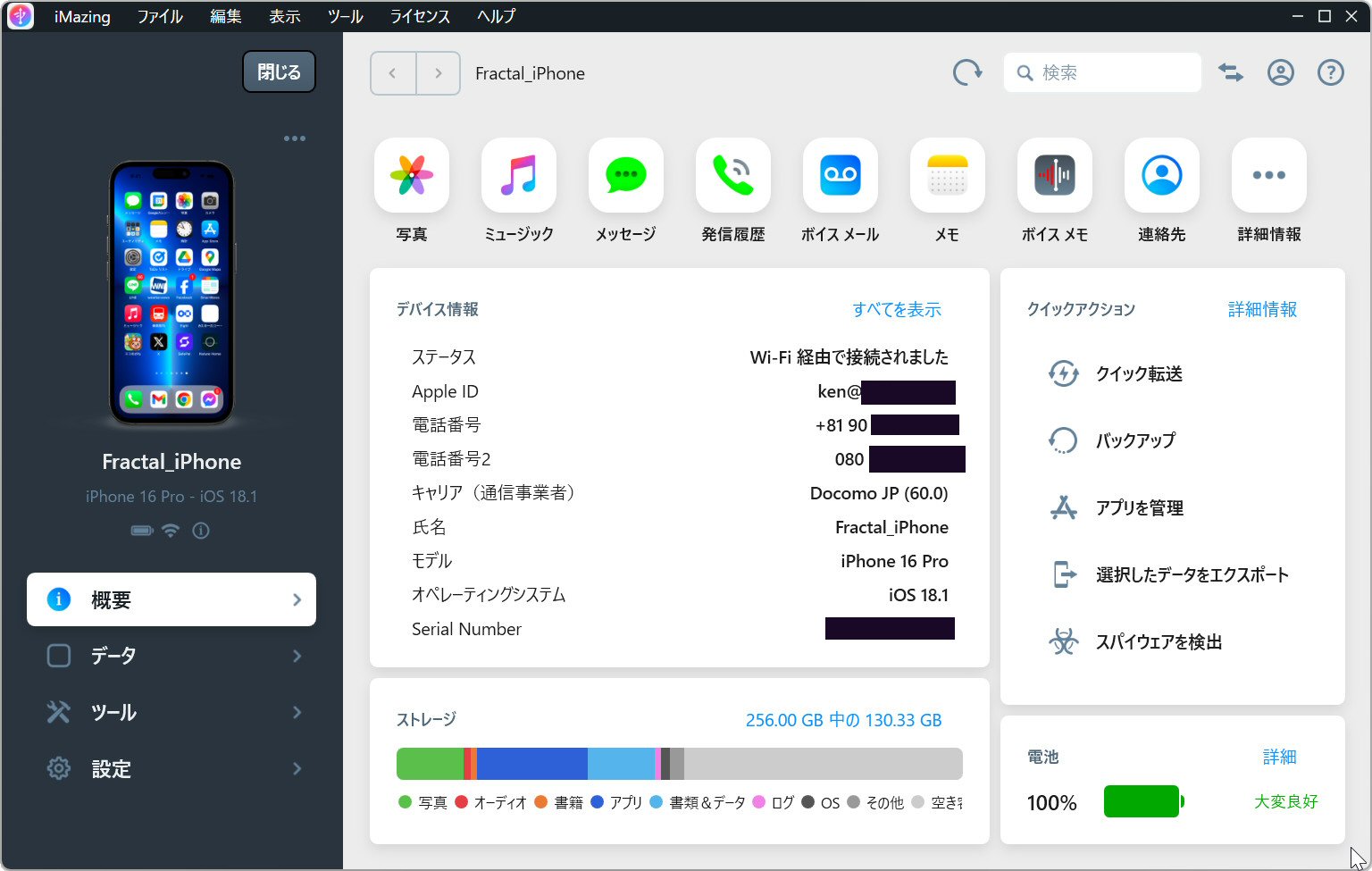The width and height of the screenshot is (1372, 871).
Task: Run スパイウェアを検出 action
Action: [1134, 641]
